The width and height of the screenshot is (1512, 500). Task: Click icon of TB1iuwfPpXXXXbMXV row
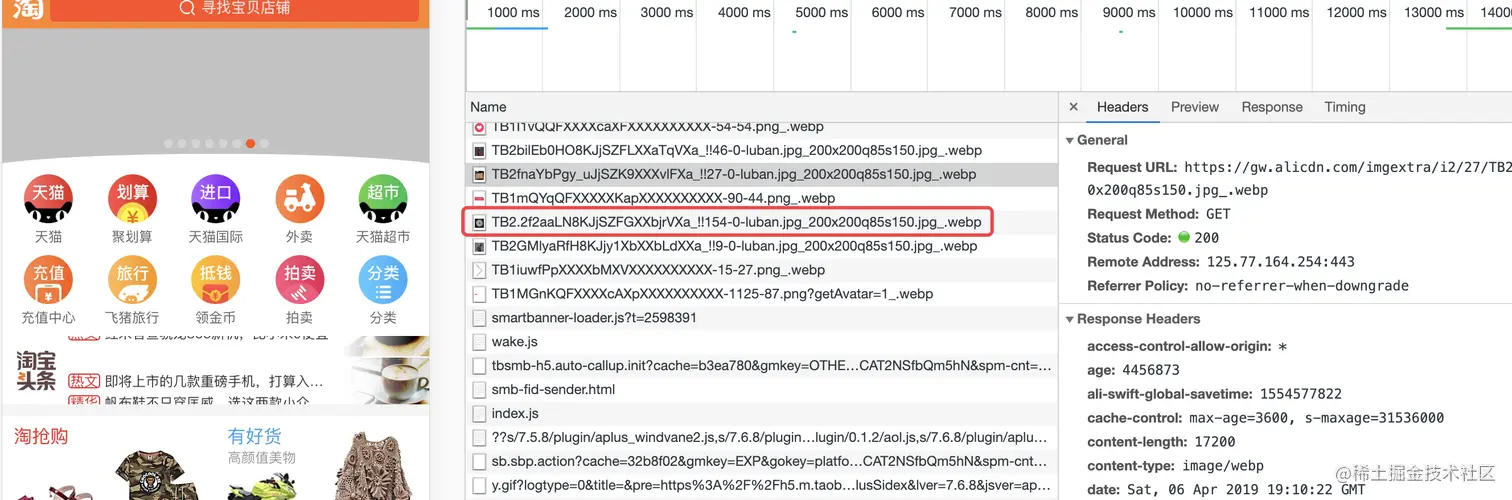pyautogui.click(x=480, y=270)
